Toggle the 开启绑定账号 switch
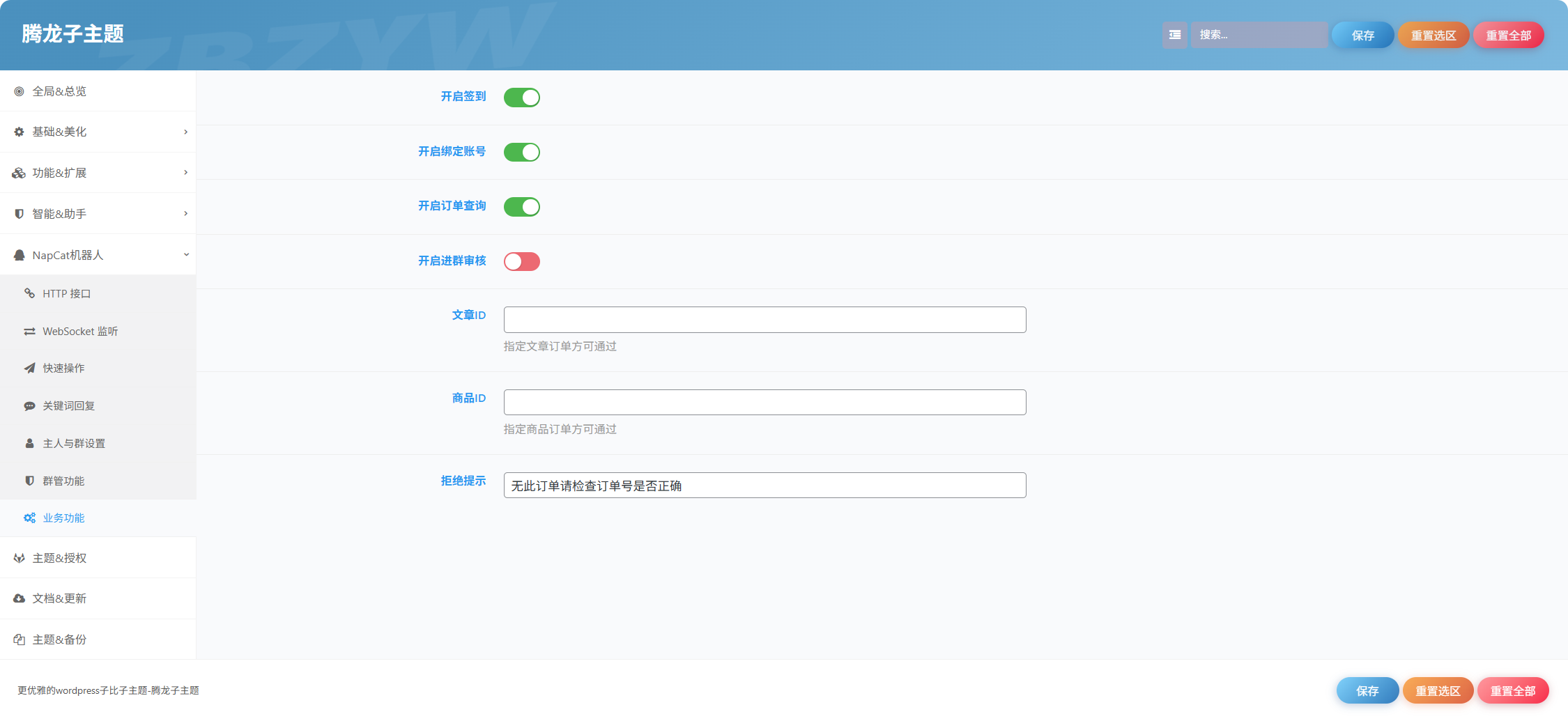Screen dimensions: 1568x721 tap(522, 152)
